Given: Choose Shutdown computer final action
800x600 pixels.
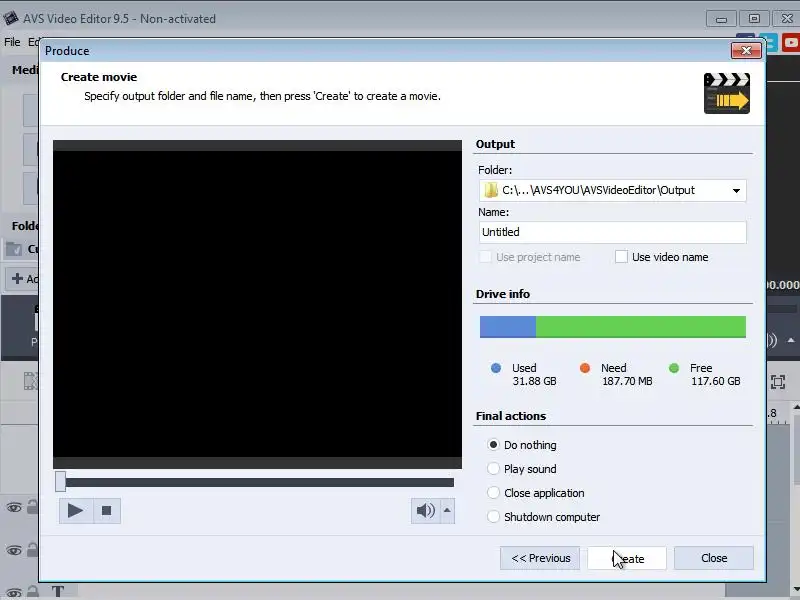Looking at the screenshot, I should coord(493,516).
